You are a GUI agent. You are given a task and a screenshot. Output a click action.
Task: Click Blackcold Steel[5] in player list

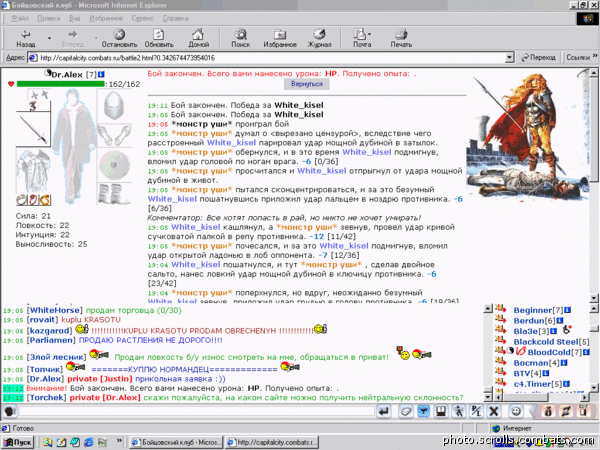point(551,342)
